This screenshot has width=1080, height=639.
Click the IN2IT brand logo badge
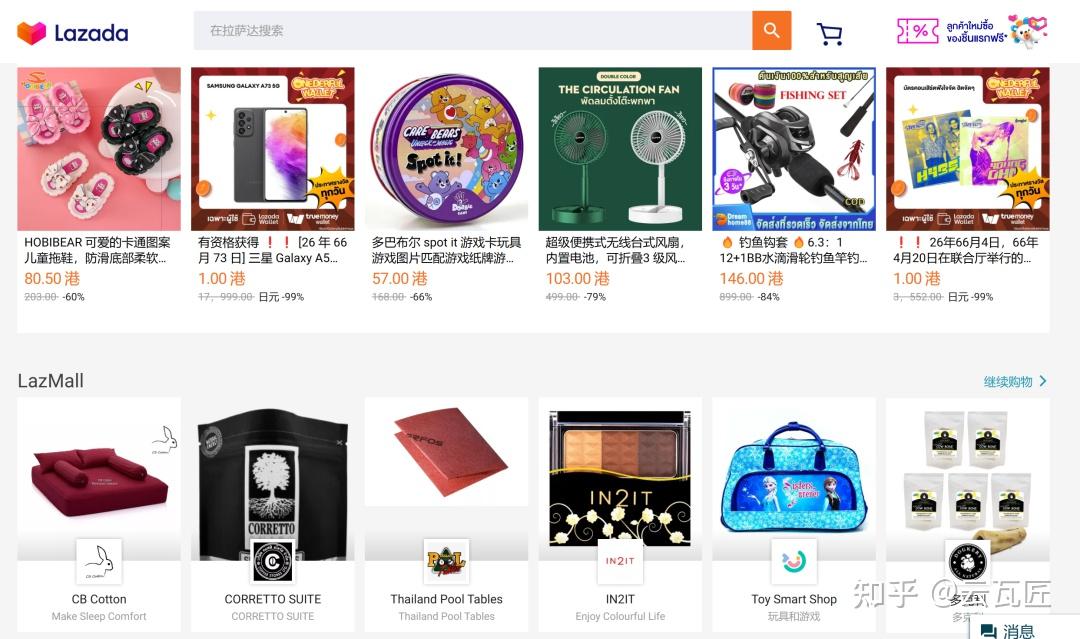point(620,562)
